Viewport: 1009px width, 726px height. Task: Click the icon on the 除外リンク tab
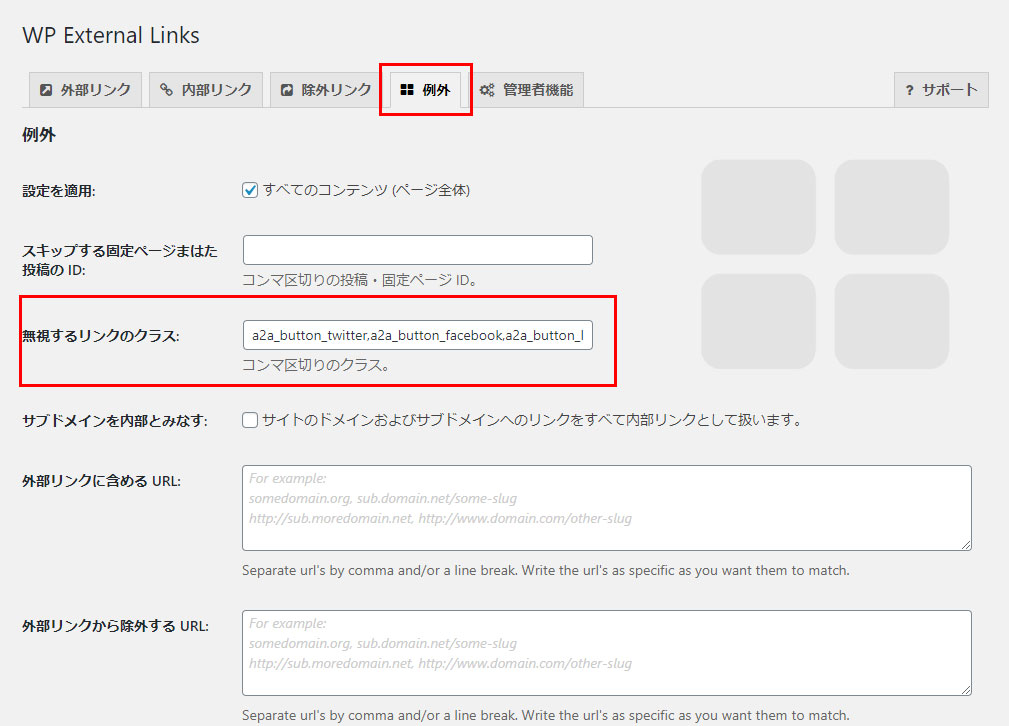287,90
